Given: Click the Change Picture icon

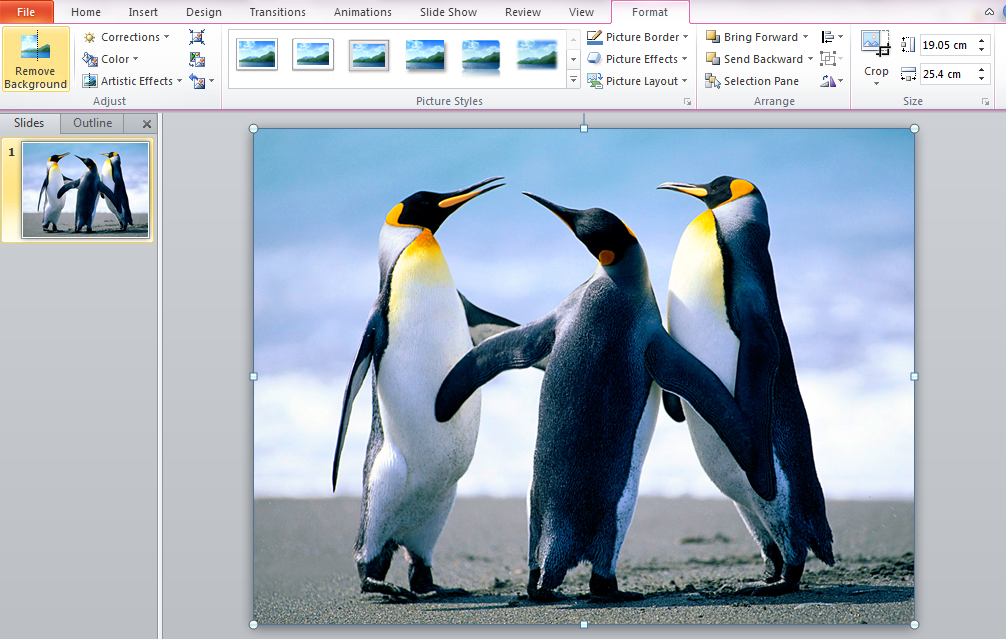Looking at the screenshot, I should click(x=197, y=59).
